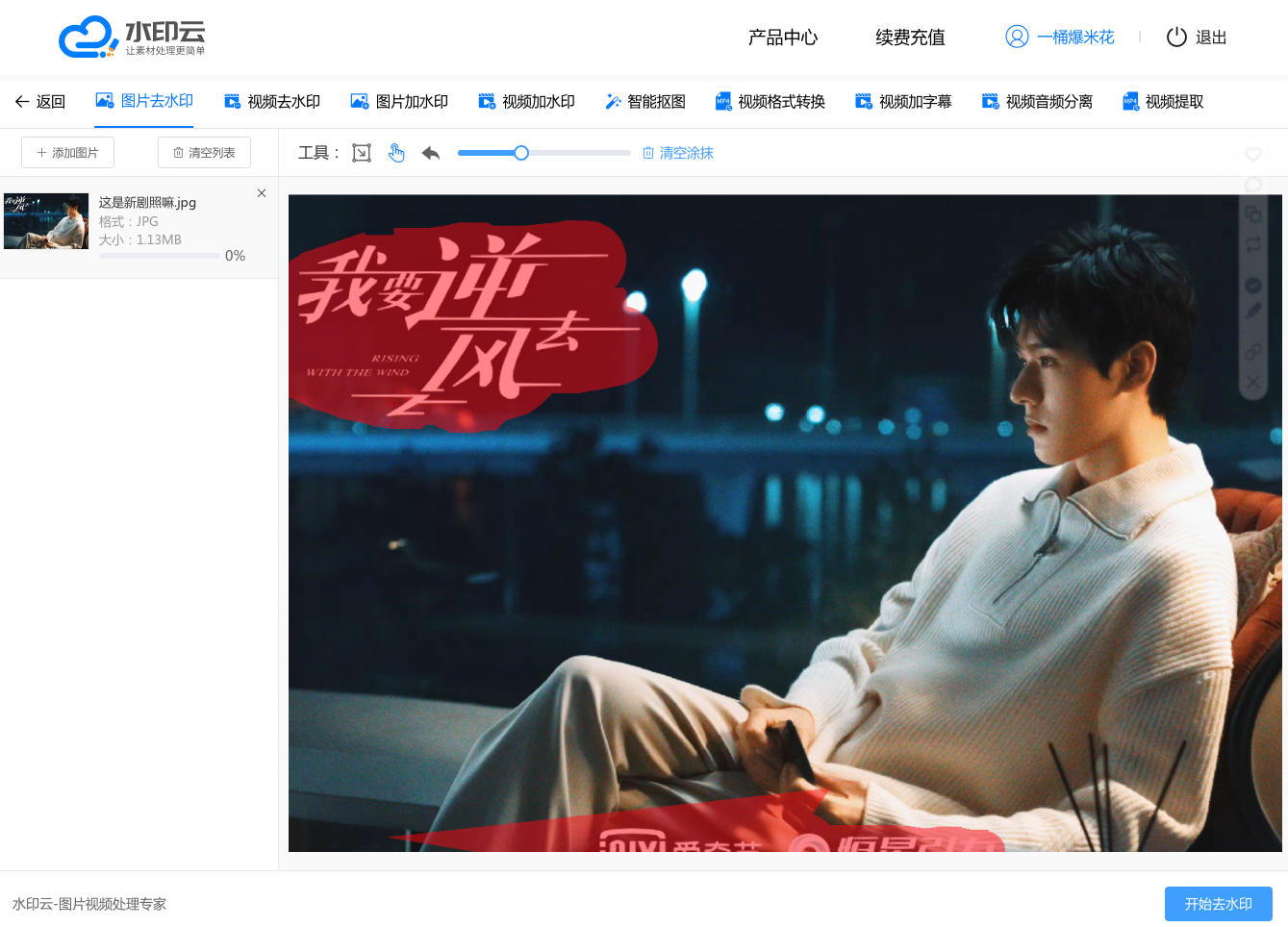Click the 清空列表 button
This screenshot has height=927, width=1288.
204,153
